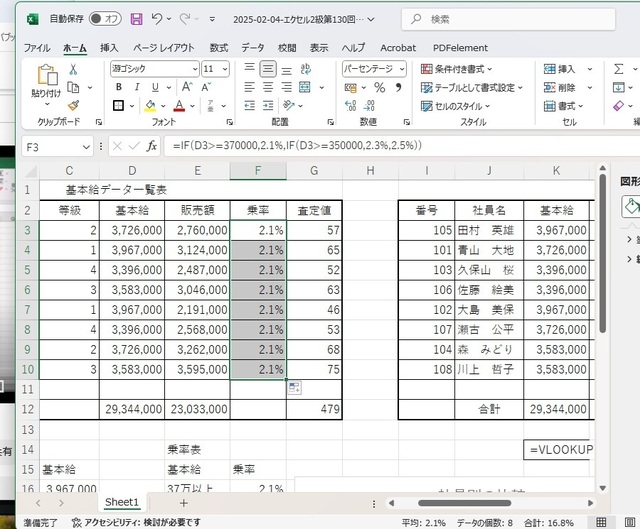Click the Cut scissors icon
Viewport: 640px width, 529px height.
73,69
